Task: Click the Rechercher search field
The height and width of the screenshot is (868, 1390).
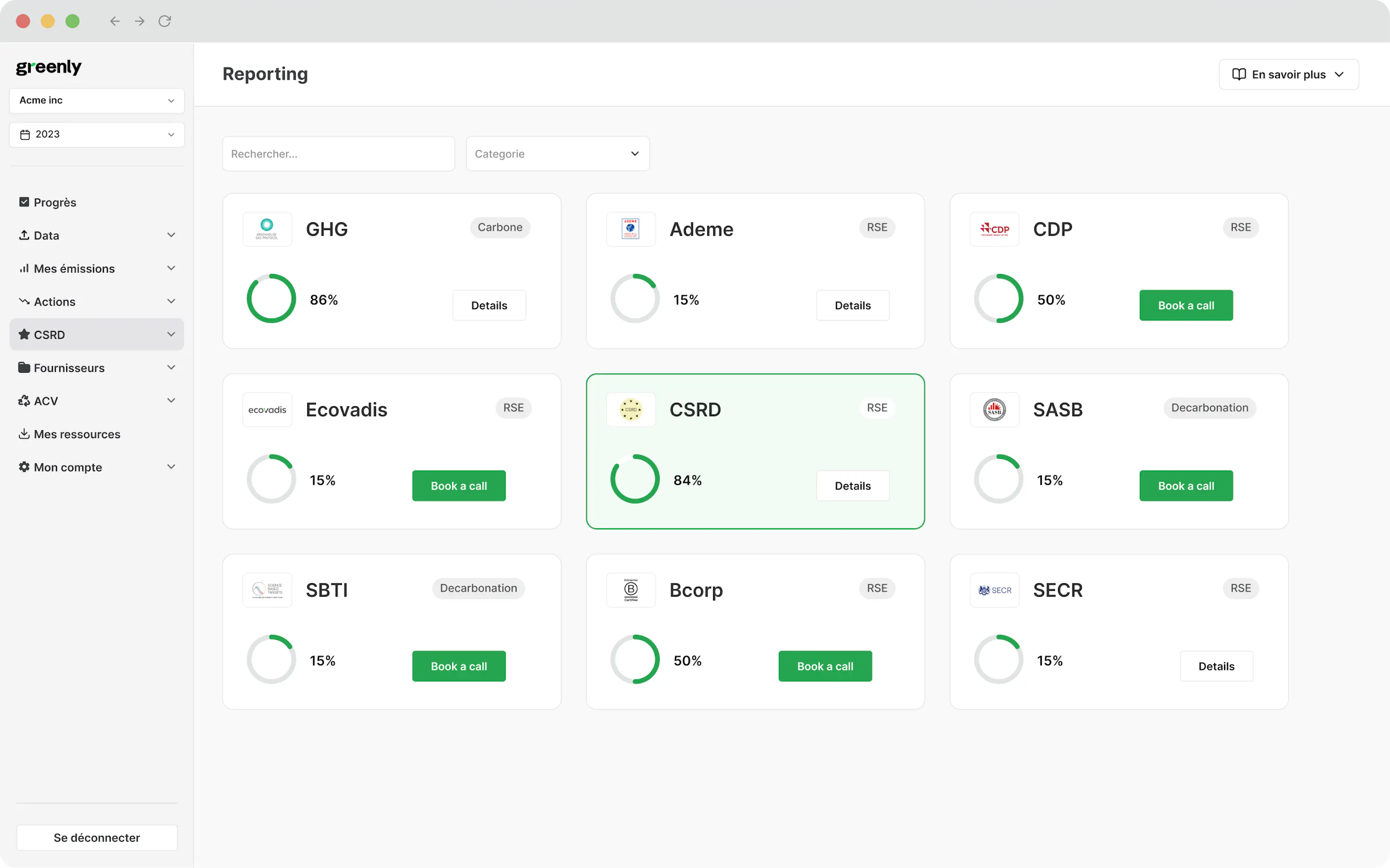Action: tap(339, 153)
